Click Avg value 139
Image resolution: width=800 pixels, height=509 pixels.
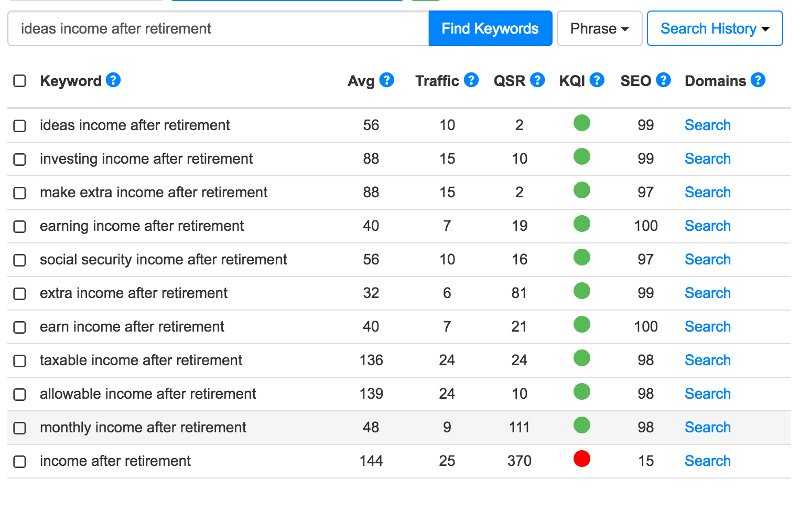tap(371, 394)
